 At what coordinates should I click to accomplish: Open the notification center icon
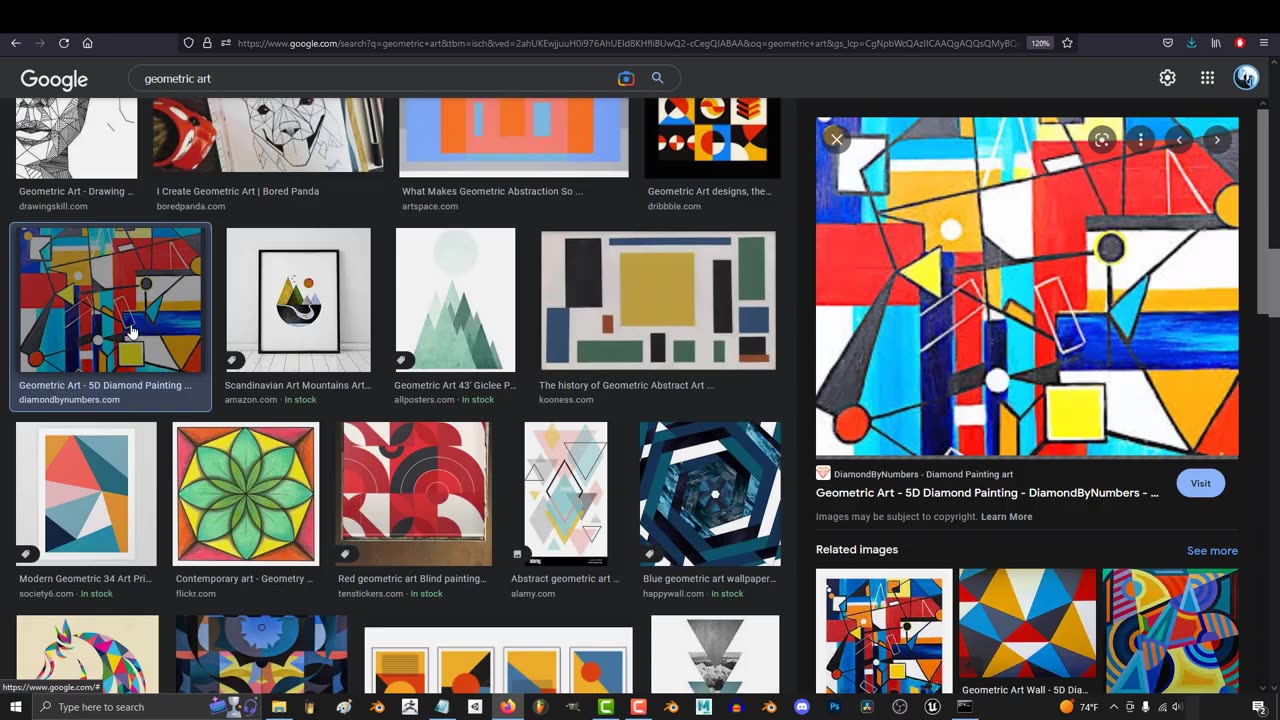(x=1259, y=707)
